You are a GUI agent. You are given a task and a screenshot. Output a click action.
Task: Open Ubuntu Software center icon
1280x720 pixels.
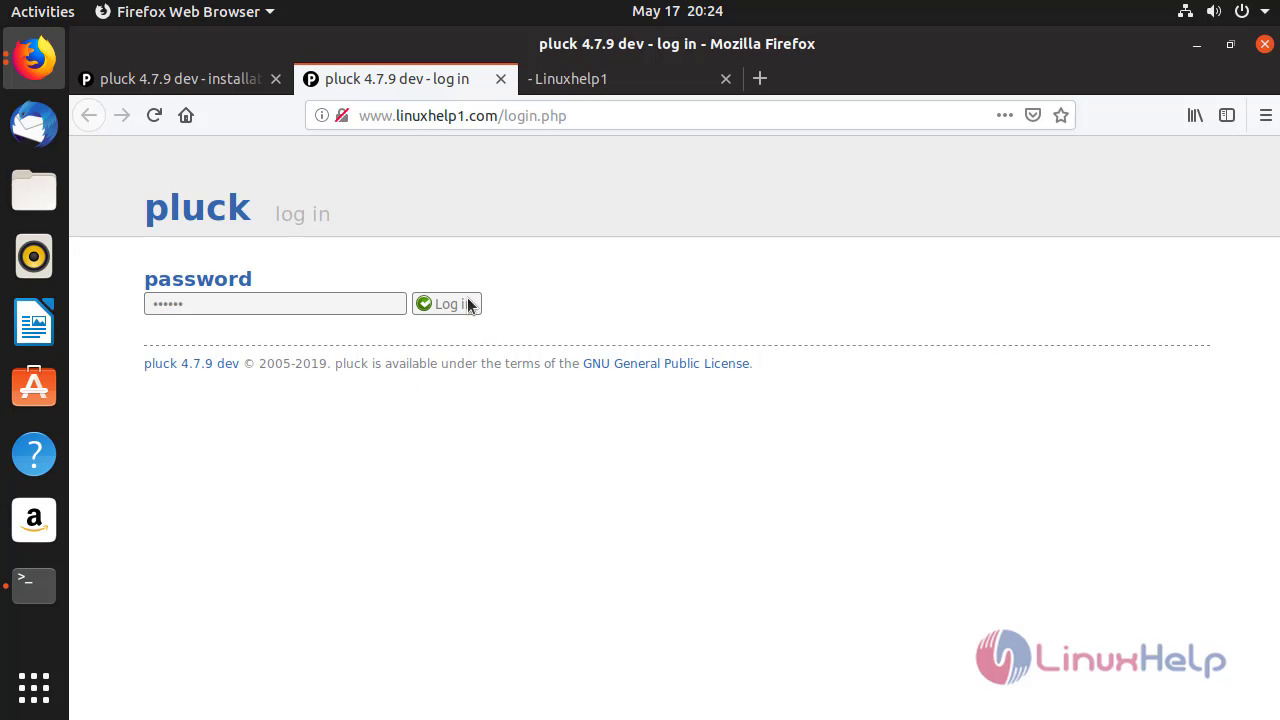[x=34, y=388]
